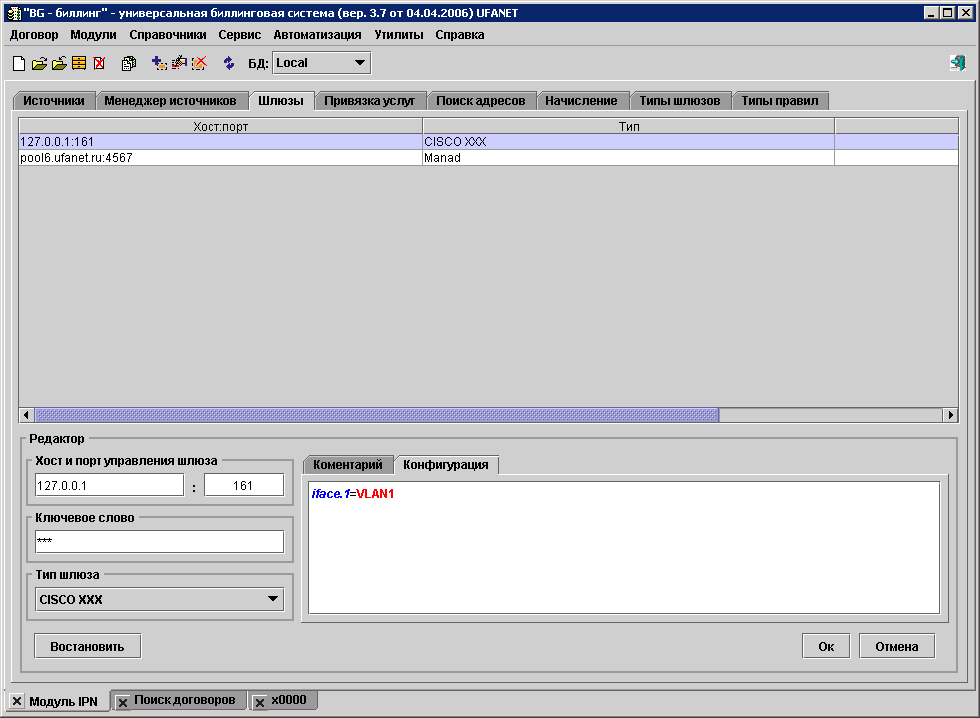Click the red X remove-item toolbar icon
The width and height of the screenshot is (980, 718).
pos(199,63)
